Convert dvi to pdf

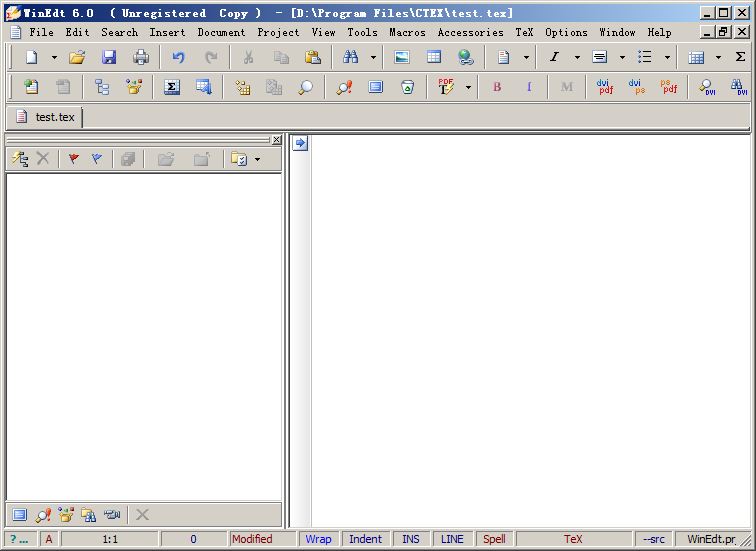point(605,87)
